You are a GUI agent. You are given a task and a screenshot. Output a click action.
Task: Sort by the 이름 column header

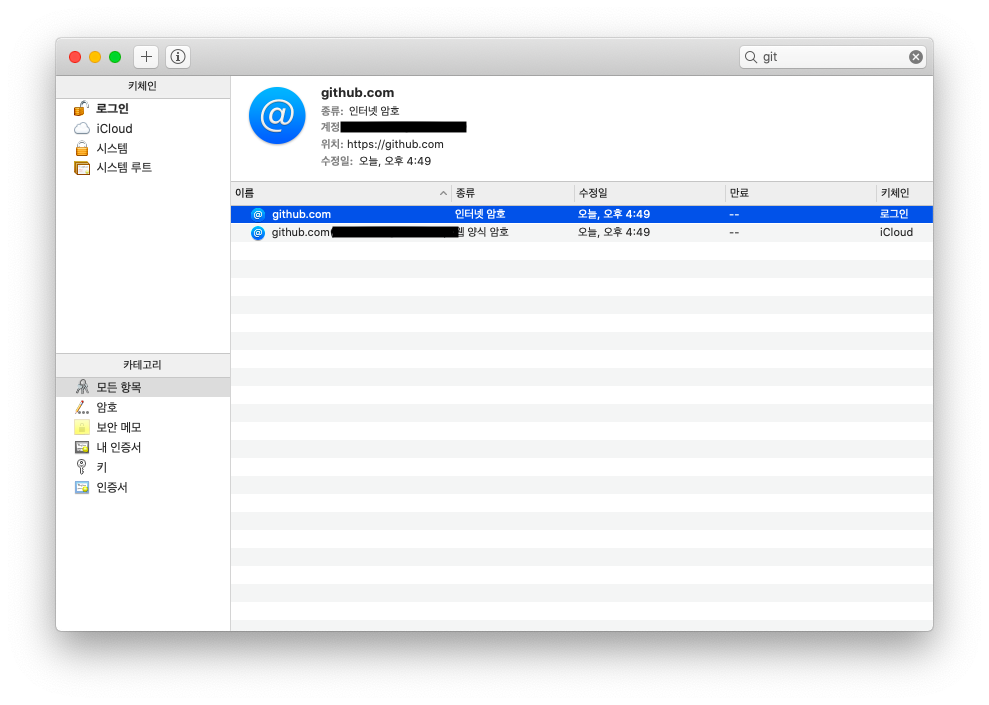(341, 193)
